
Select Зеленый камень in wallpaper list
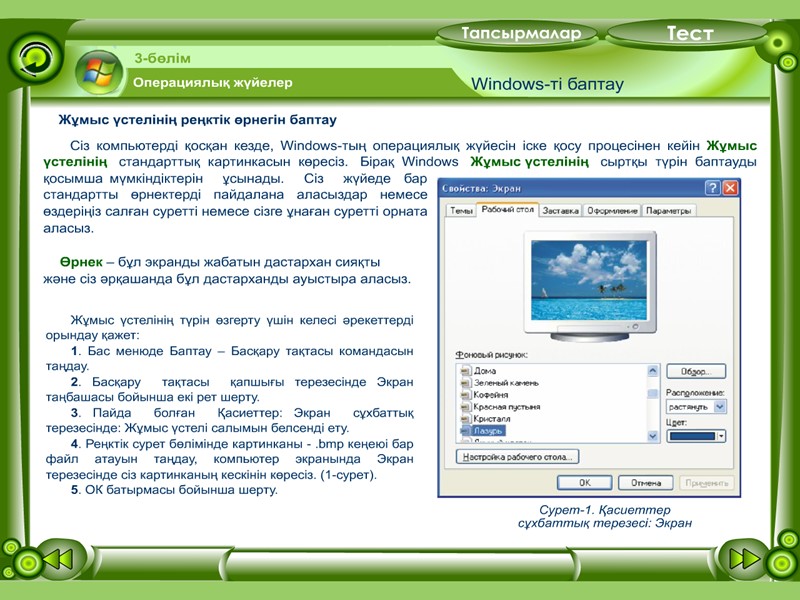506,383
